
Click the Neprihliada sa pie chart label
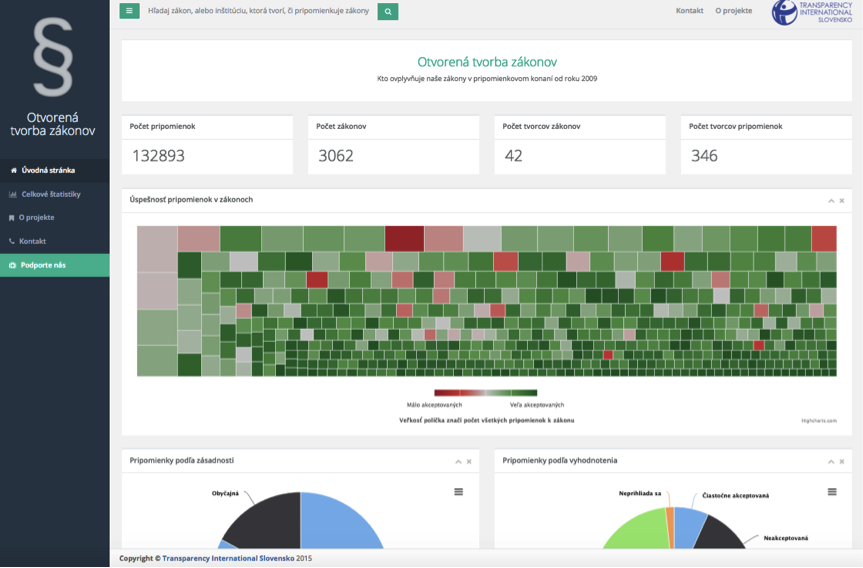point(640,493)
